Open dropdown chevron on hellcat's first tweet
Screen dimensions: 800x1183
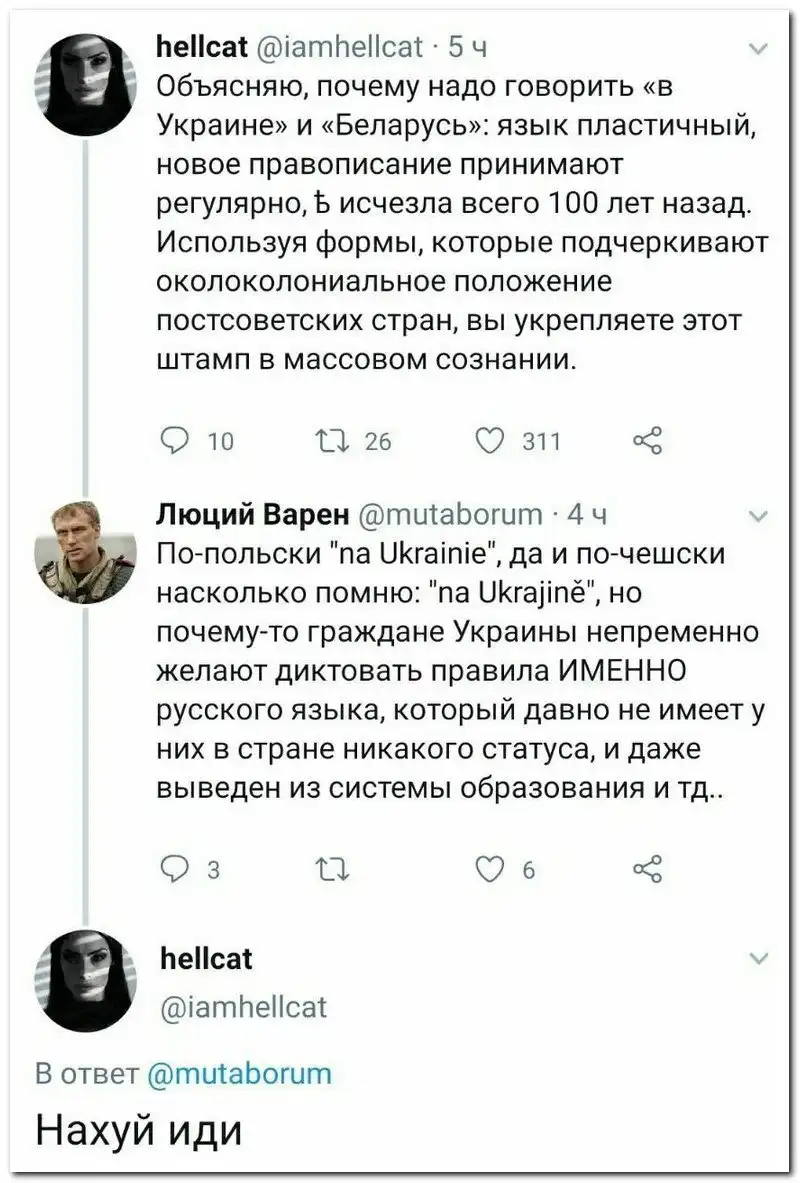coord(758,48)
